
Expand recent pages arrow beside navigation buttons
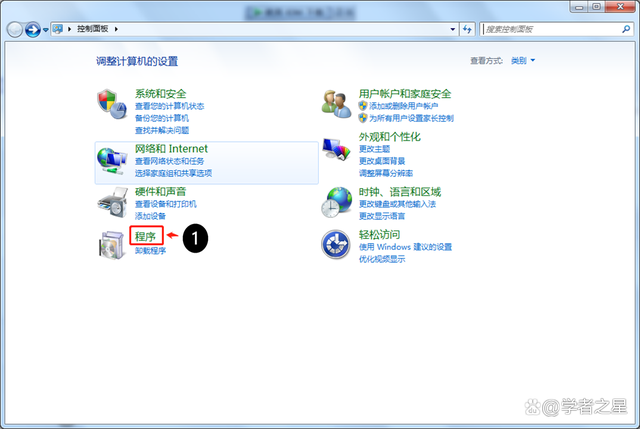pyautogui.click(x=46, y=30)
